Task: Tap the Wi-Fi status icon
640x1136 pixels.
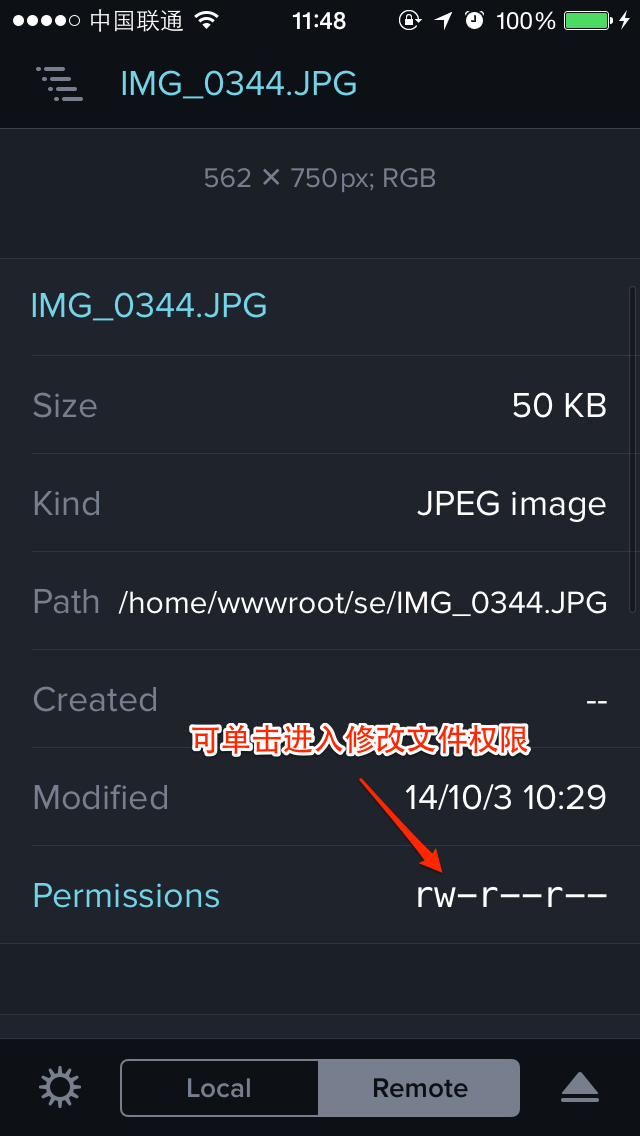Action: pyautogui.click(x=207, y=21)
